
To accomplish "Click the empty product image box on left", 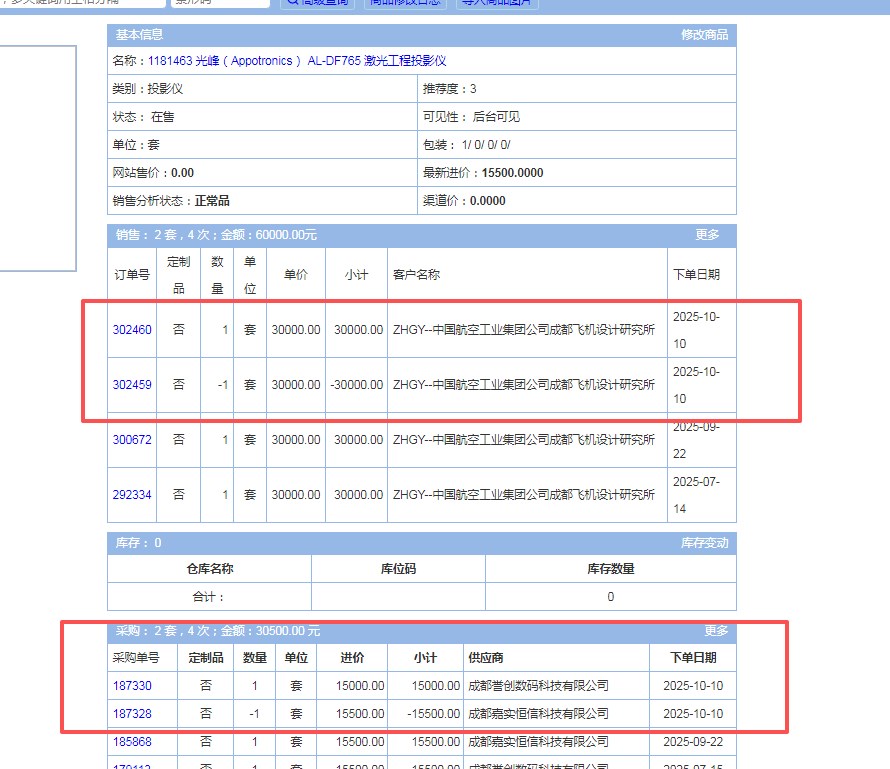I will [38, 158].
